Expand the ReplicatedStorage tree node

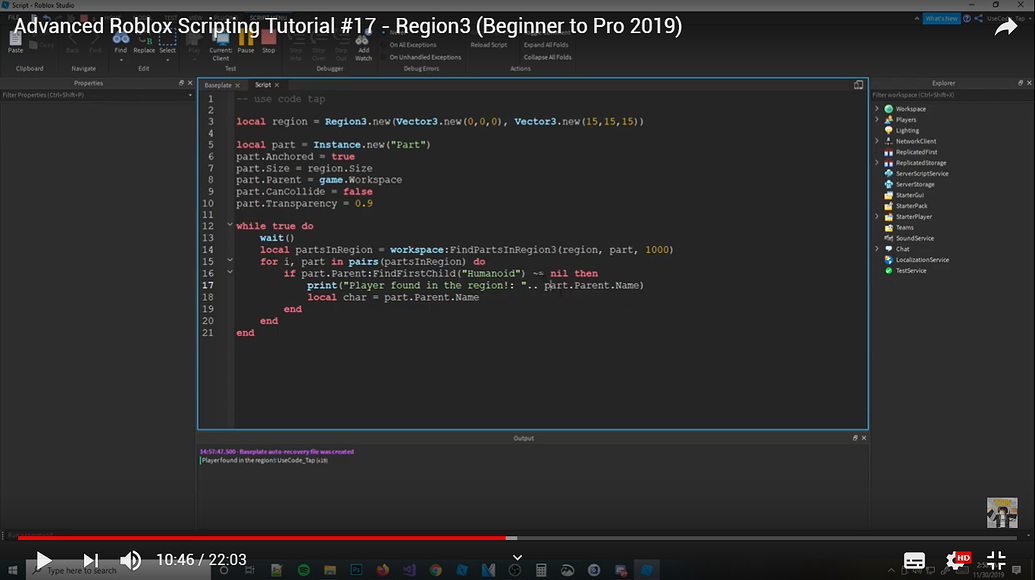click(877, 162)
